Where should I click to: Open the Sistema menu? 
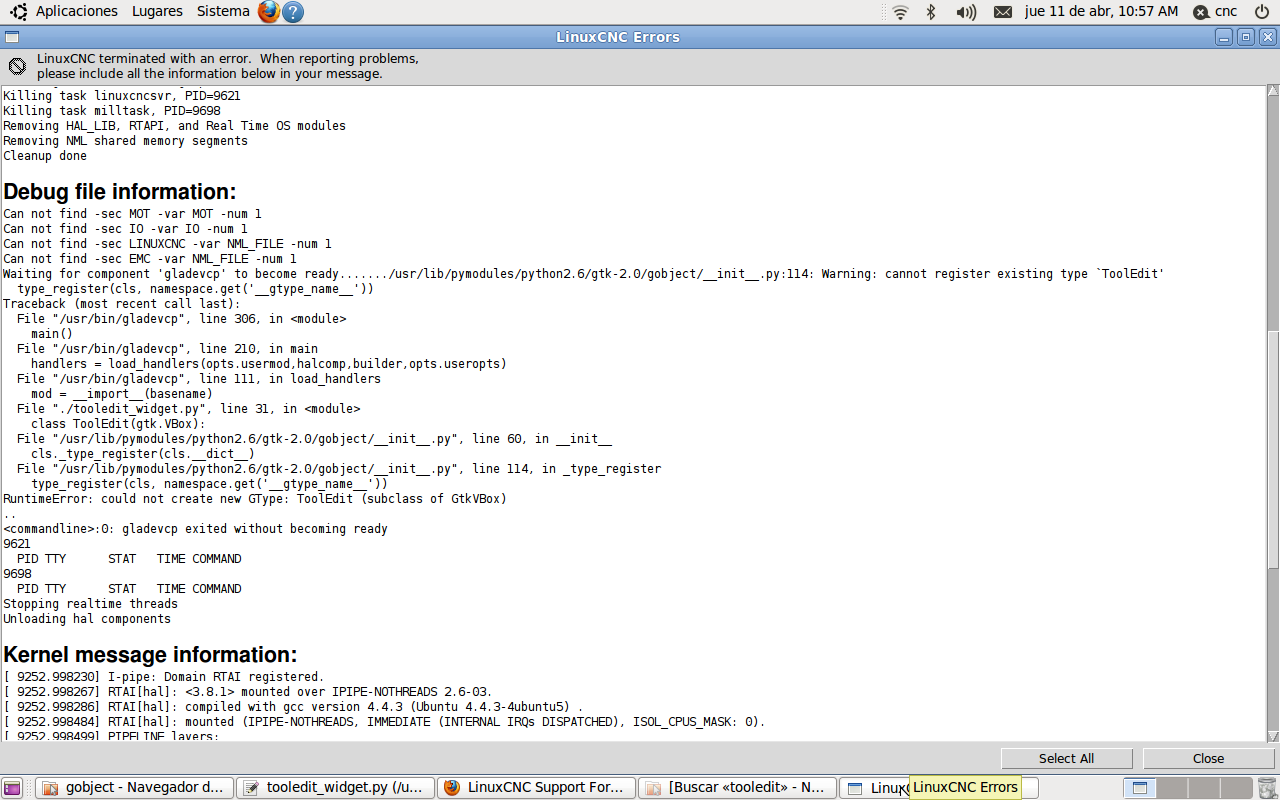[223, 11]
